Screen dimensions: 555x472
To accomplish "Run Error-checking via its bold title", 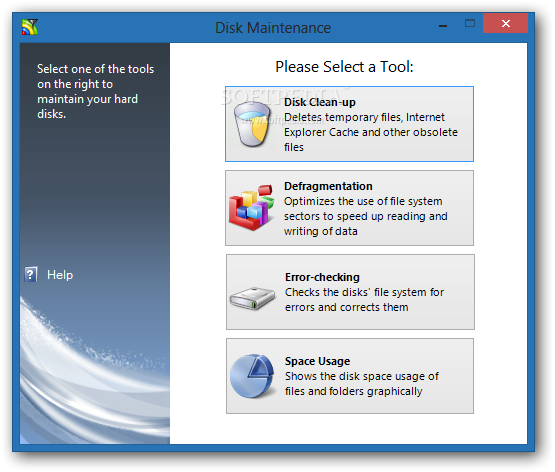I will 322,277.
